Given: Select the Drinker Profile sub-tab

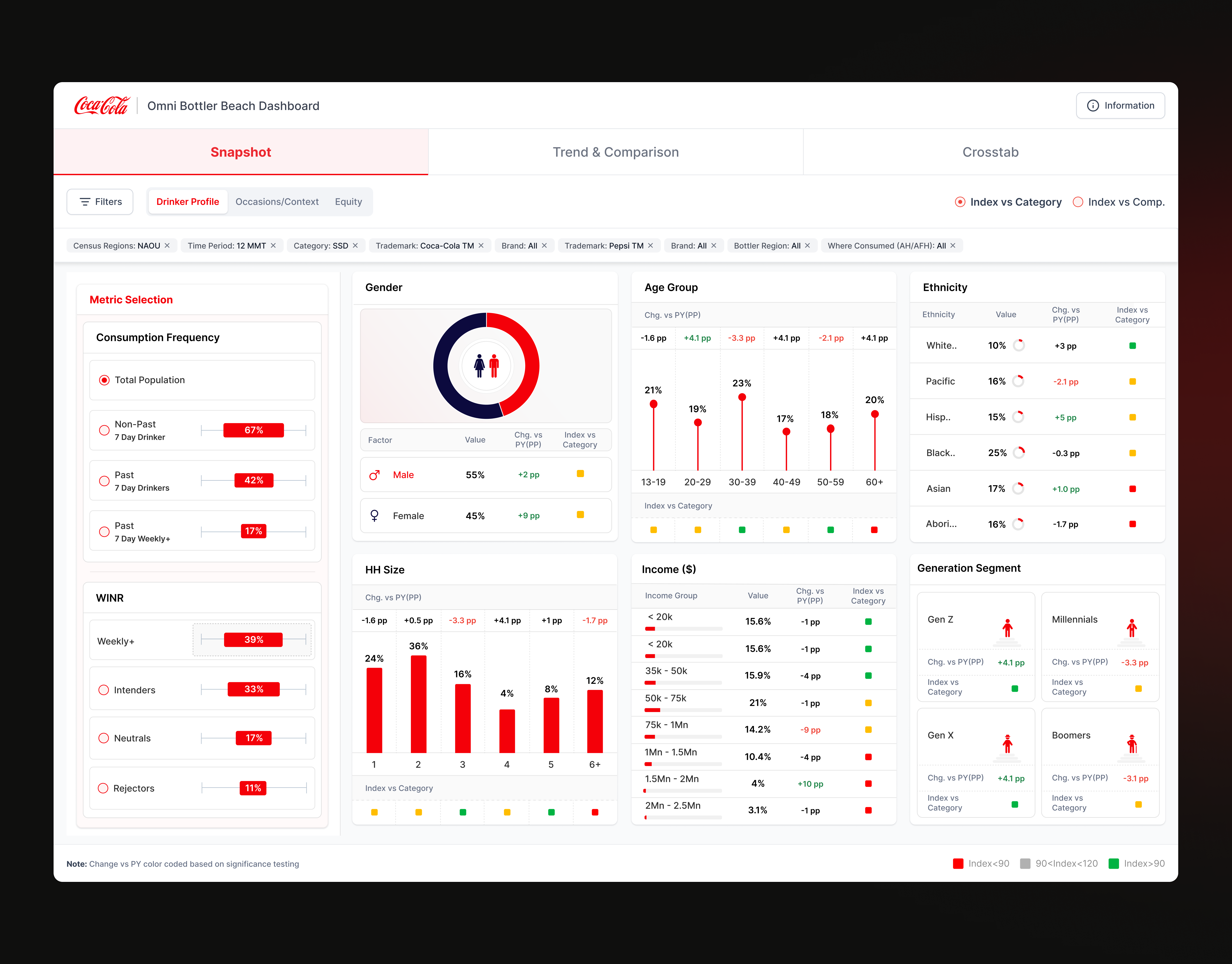Looking at the screenshot, I should pyautogui.click(x=188, y=202).
